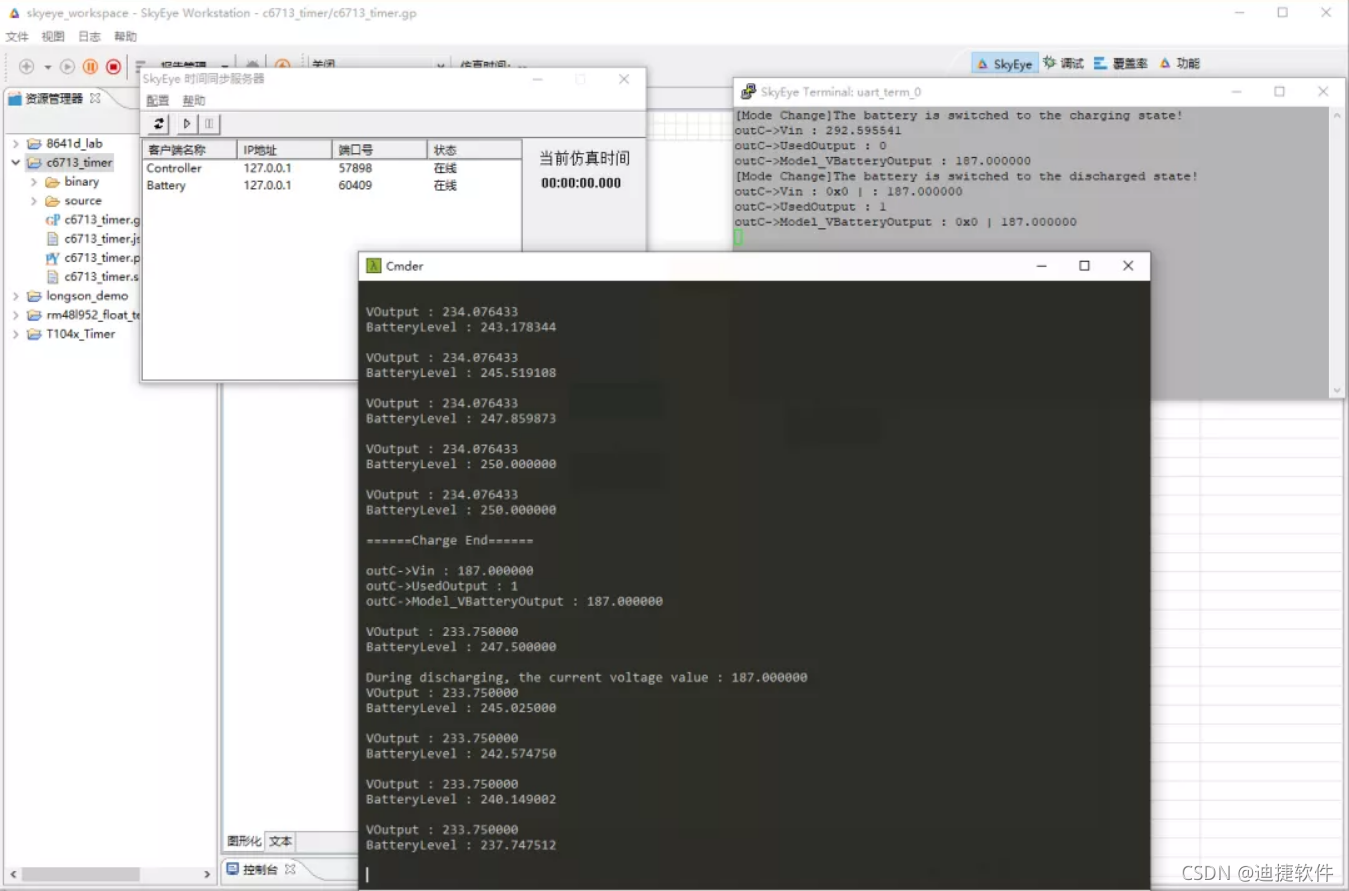Screen dimensions: 1349x891
Task: Select the source folder
Action: click(73, 201)
